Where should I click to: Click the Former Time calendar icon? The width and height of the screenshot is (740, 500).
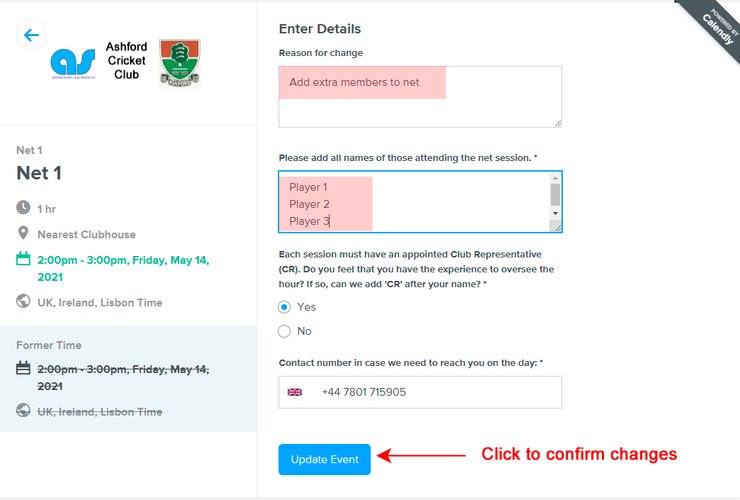coord(23,368)
